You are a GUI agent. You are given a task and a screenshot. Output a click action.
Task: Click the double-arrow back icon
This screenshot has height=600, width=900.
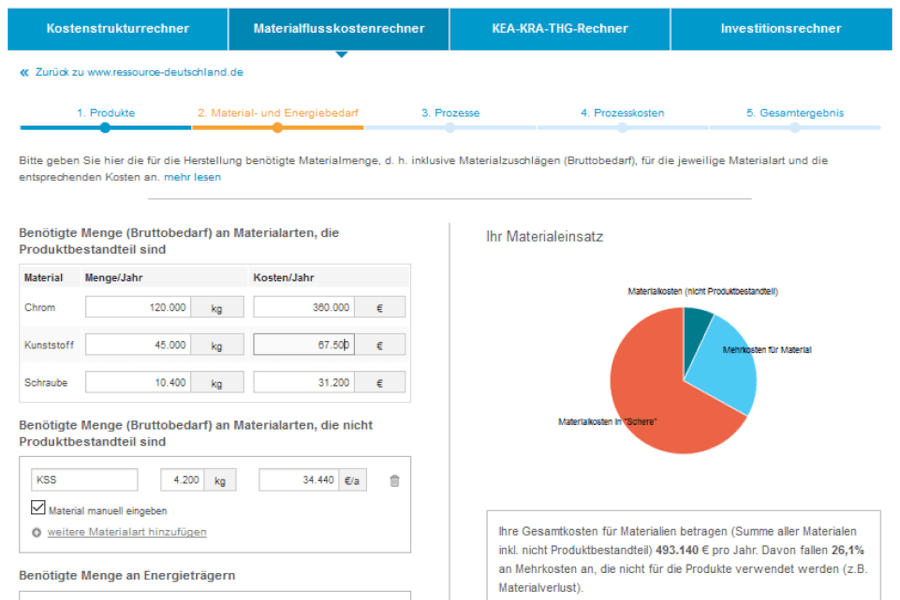pyautogui.click(x=24, y=73)
